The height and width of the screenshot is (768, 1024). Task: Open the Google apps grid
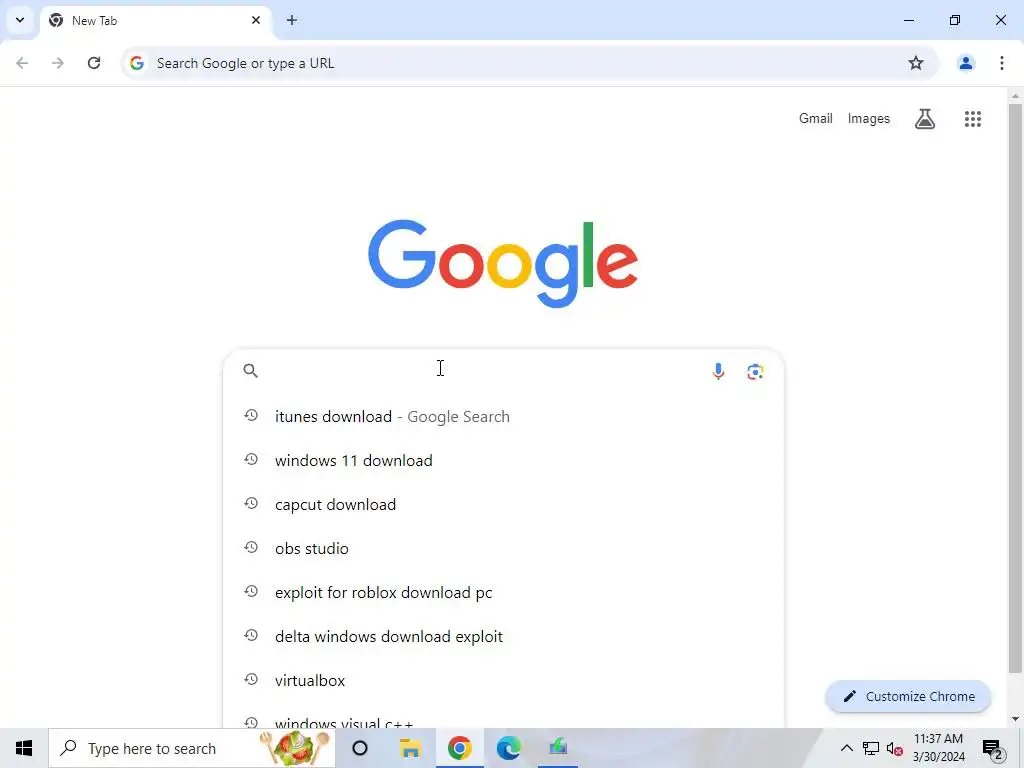(x=972, y=119)
